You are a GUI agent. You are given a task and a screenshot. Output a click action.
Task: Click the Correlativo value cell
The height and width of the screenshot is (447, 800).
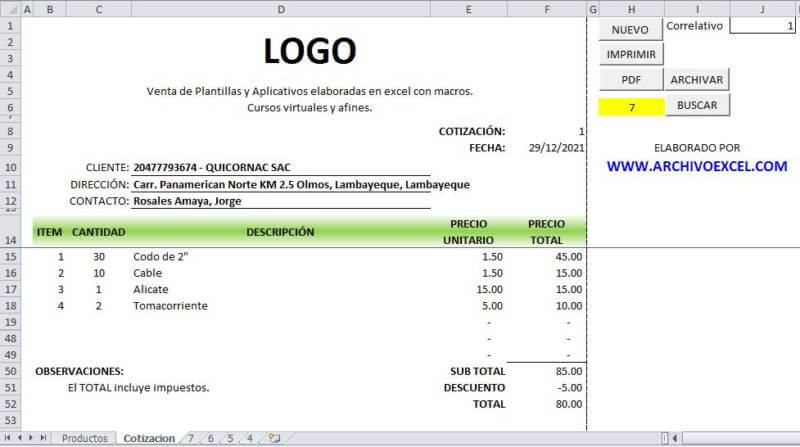pyautogui.click(x=764, y=26)
